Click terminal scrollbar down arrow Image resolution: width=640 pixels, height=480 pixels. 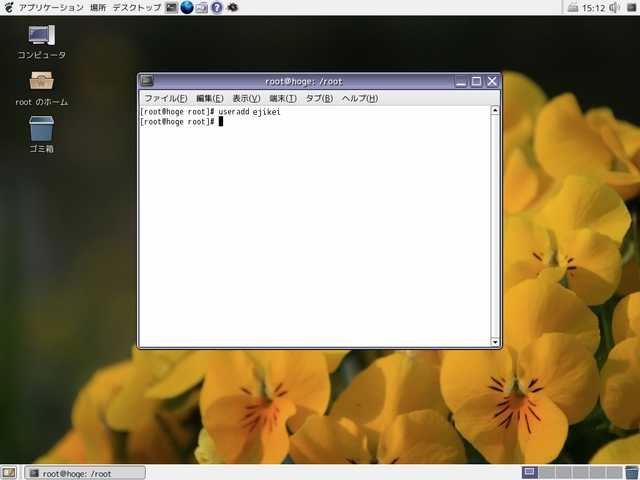pos(495,342)
